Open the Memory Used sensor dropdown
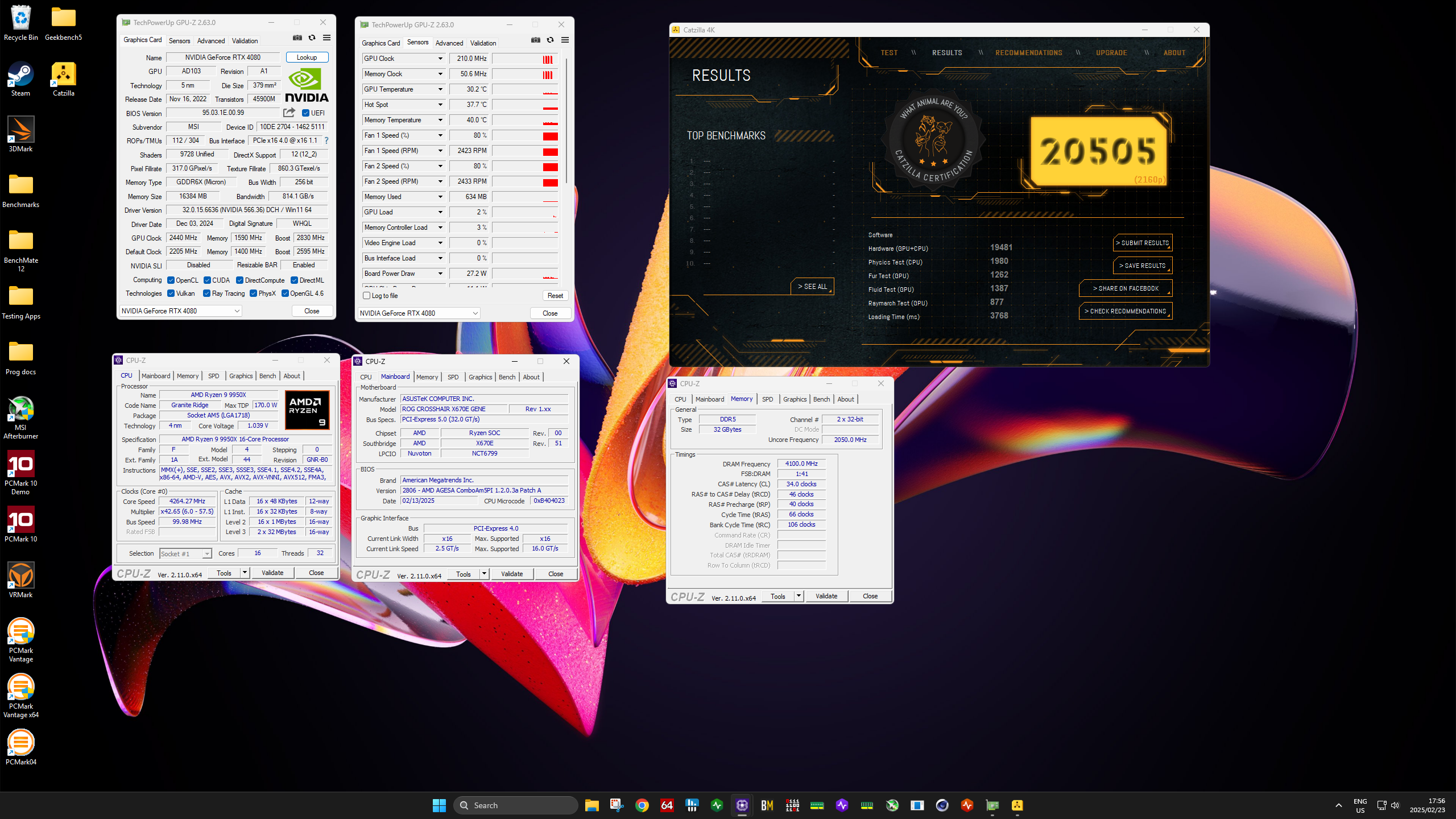Viewport: 1456px width, 819px height. pyautogui.click(x=440, y=197)
